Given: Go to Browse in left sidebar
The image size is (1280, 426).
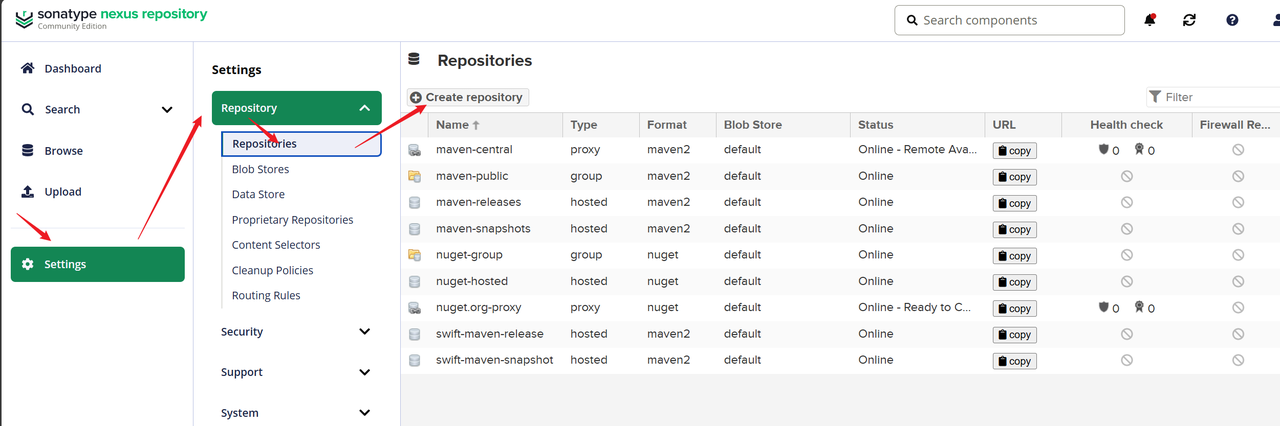Looking at the screenshot, I should pyautogui.click(x=63, y=151).
